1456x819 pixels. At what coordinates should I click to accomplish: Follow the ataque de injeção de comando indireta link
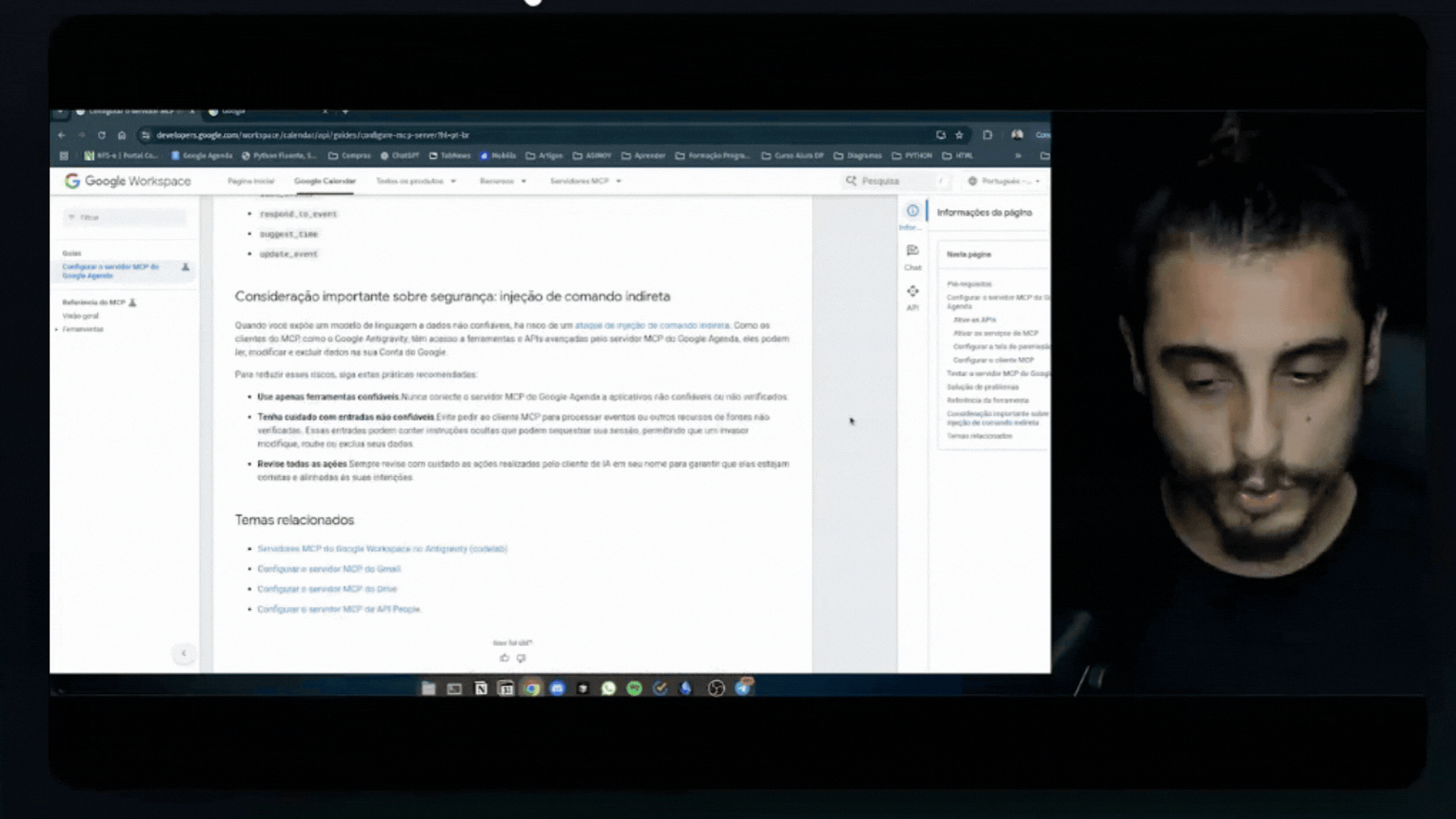(x=652, y=325)
